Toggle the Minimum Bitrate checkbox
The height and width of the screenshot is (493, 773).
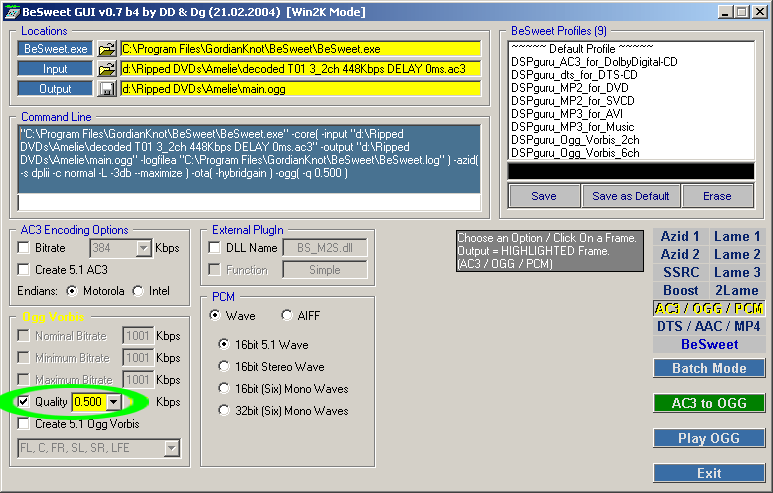click(x=23, y=357)
